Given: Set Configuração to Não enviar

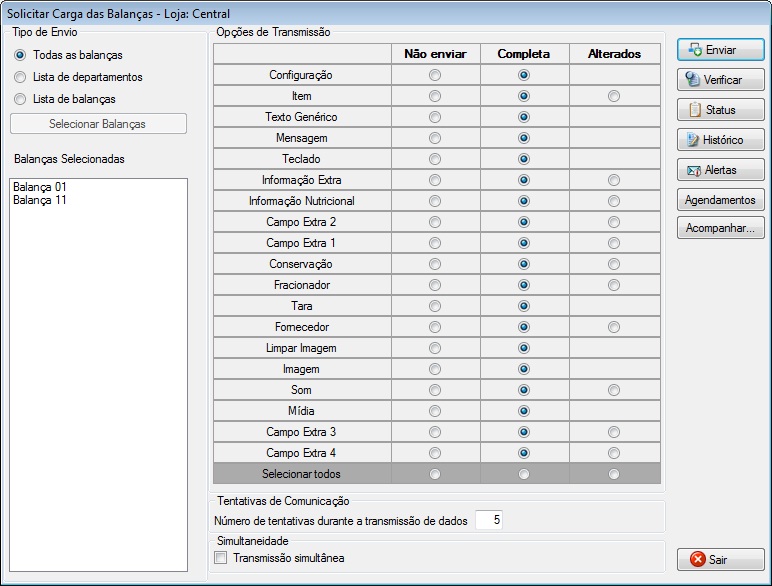Looking at the screenshot, I should pos(435,75).
